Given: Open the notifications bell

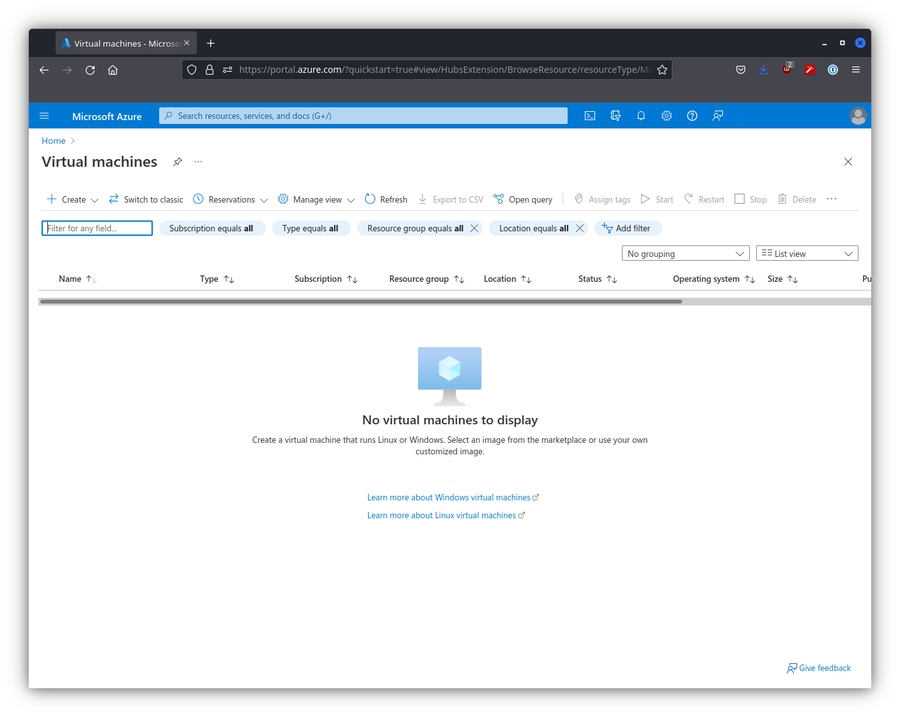Looking at the screenshot, I should 641,116.
